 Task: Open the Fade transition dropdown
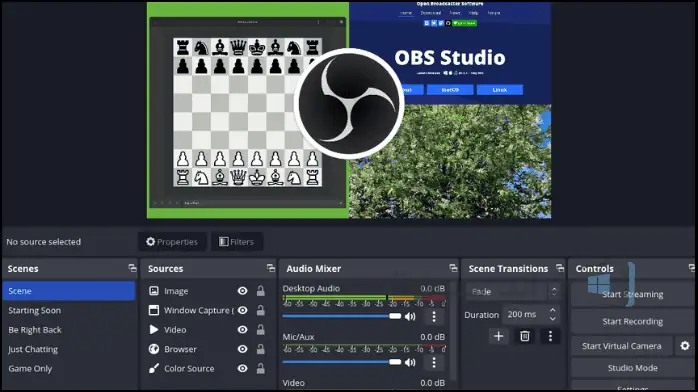512,291
